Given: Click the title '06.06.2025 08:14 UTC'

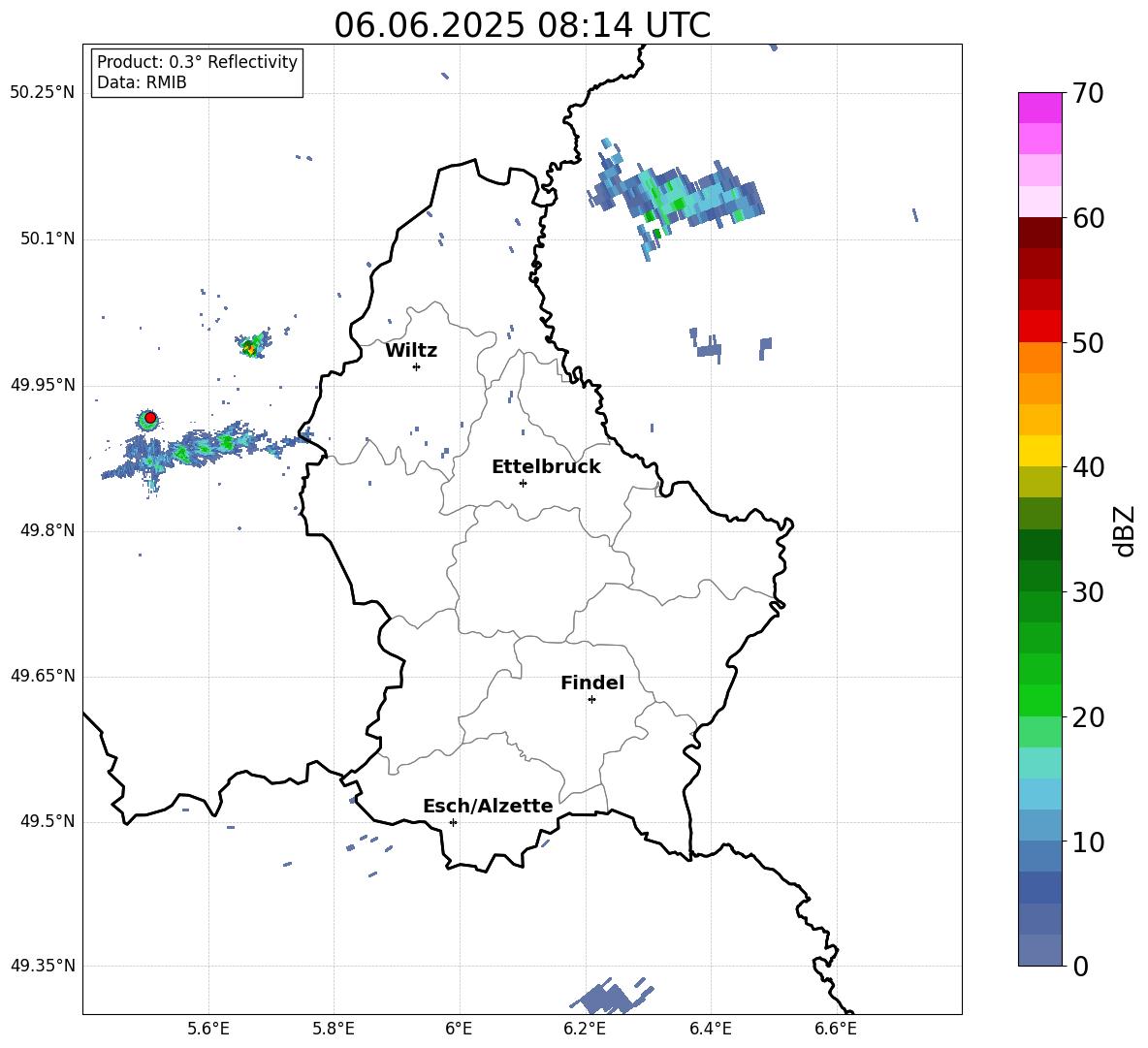Looking at the screenshot, I should click(x=522, y=25).
